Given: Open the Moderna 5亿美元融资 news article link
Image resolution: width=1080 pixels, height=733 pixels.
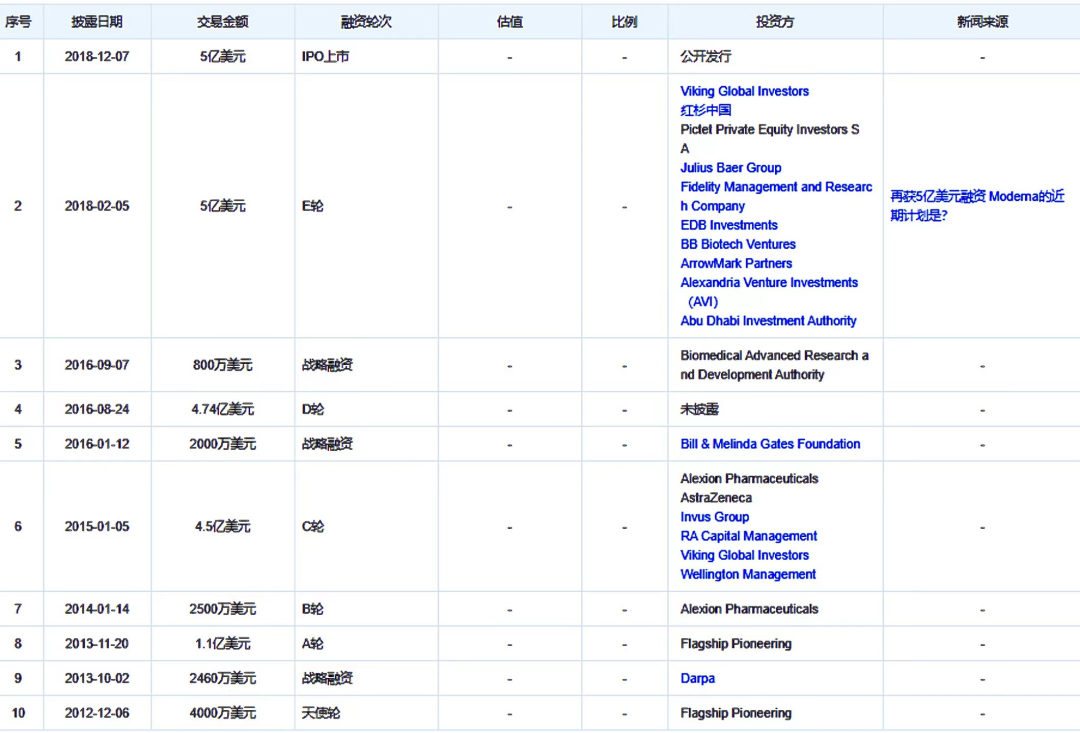Looking at the screenshot, I should [977, 206].
